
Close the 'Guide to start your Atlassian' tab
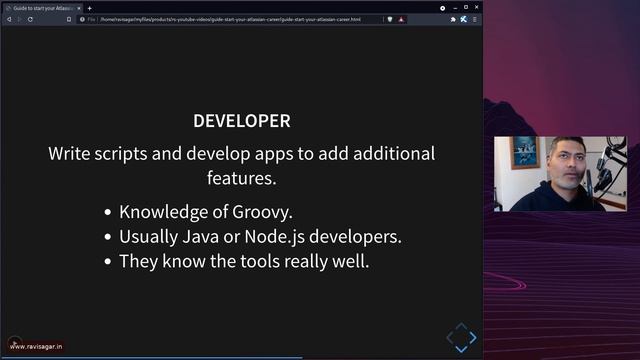tap(79, 8)
